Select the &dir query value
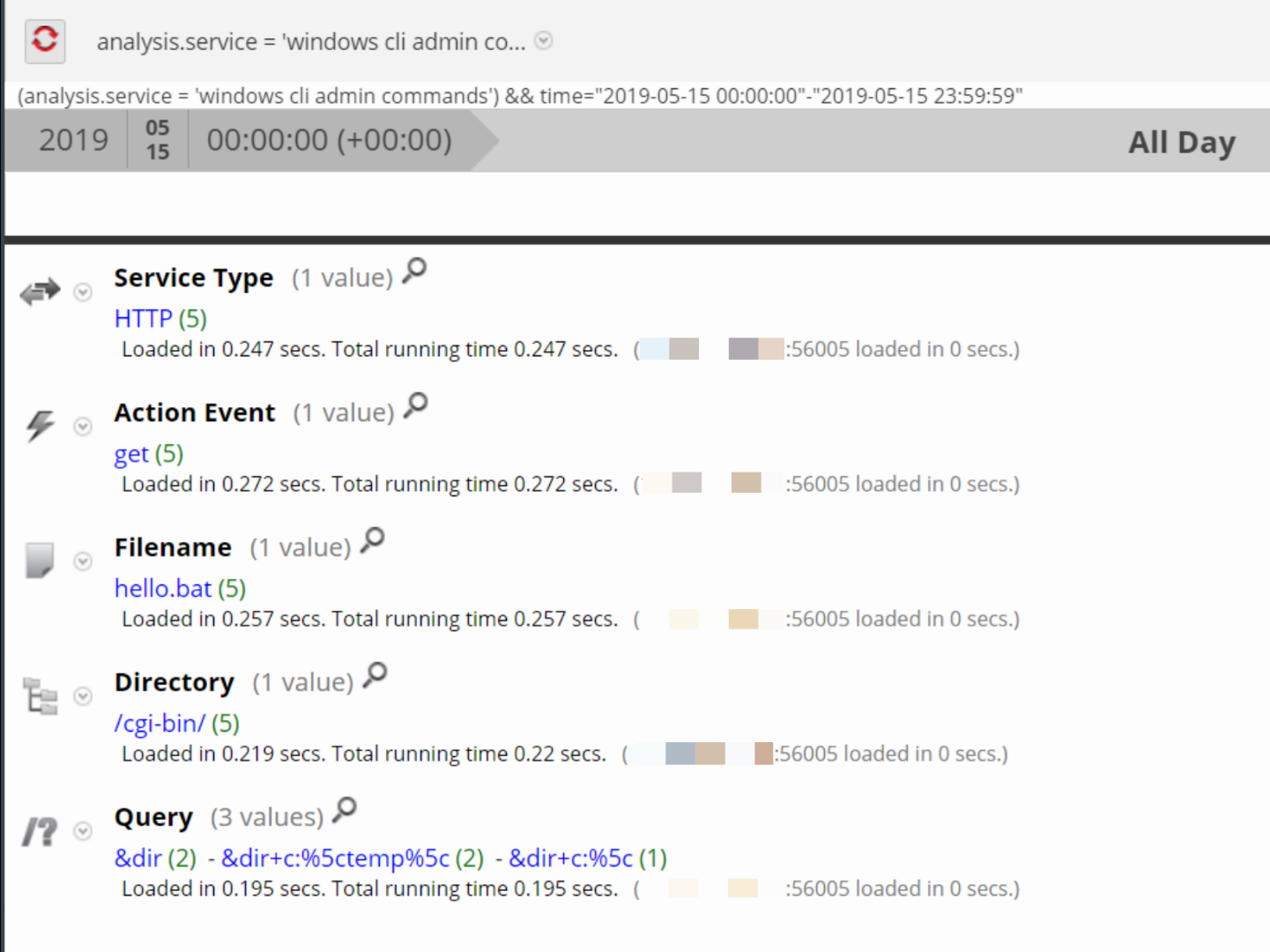 (138, 858)
